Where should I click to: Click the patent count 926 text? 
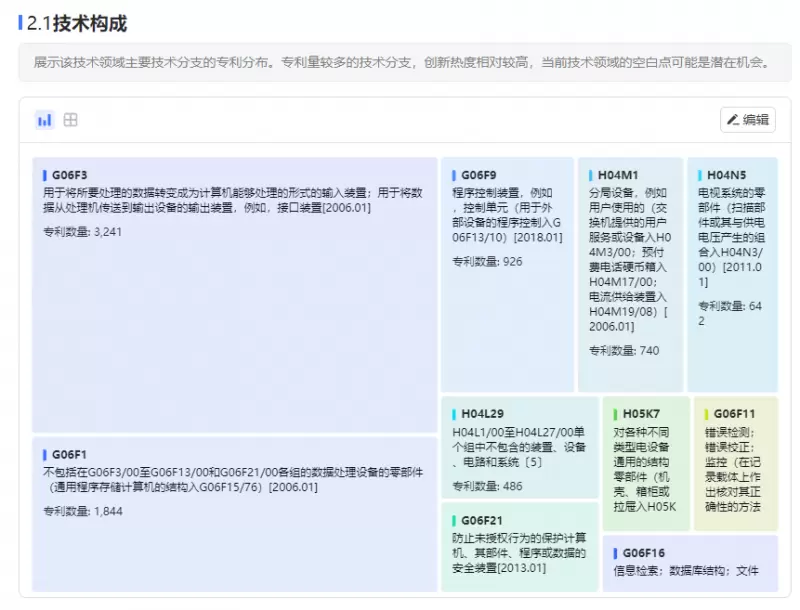pyautogui.click(x=487, y=262)
